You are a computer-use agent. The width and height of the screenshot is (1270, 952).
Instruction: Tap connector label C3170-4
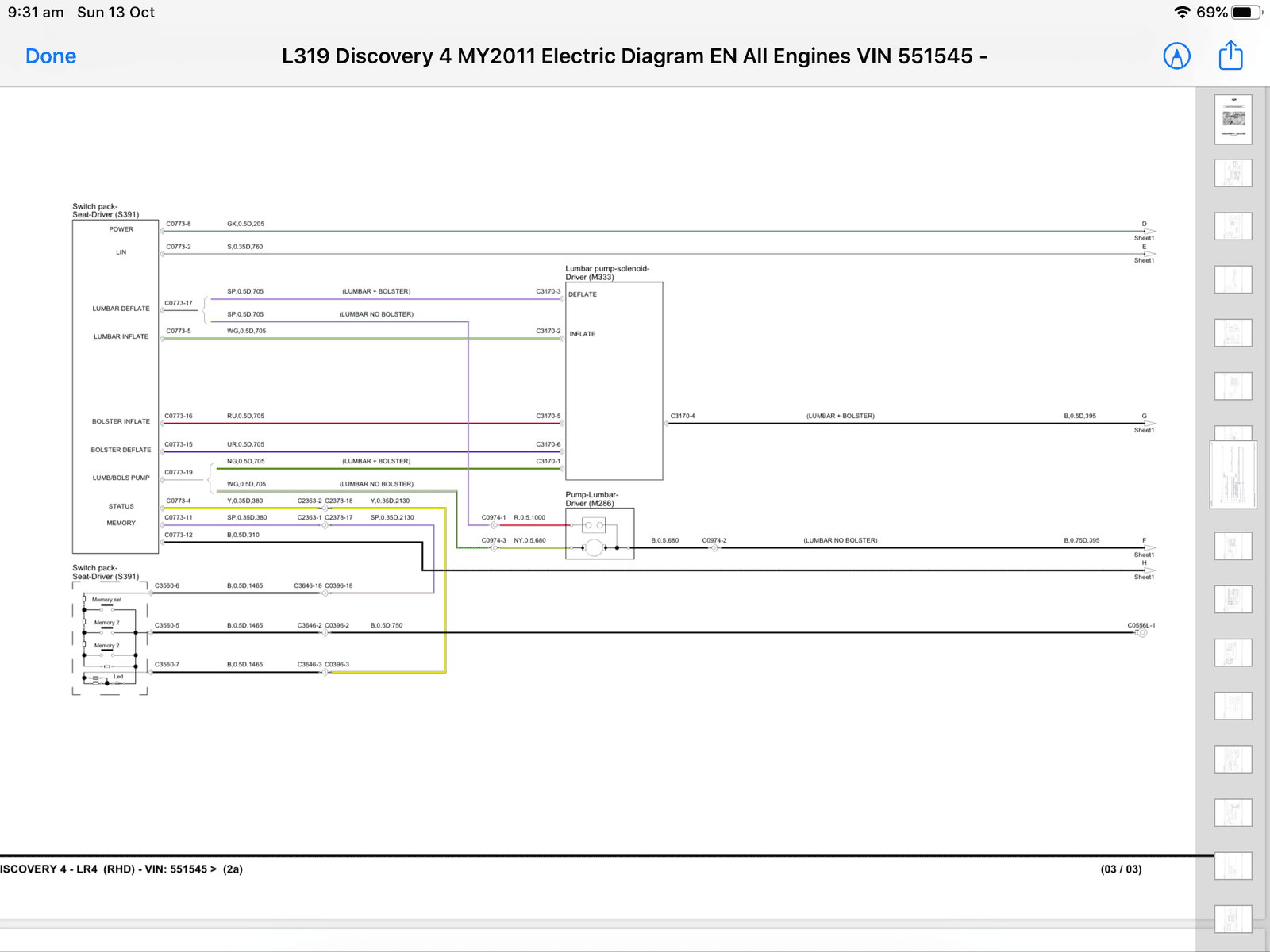click(x=683, y=416)
